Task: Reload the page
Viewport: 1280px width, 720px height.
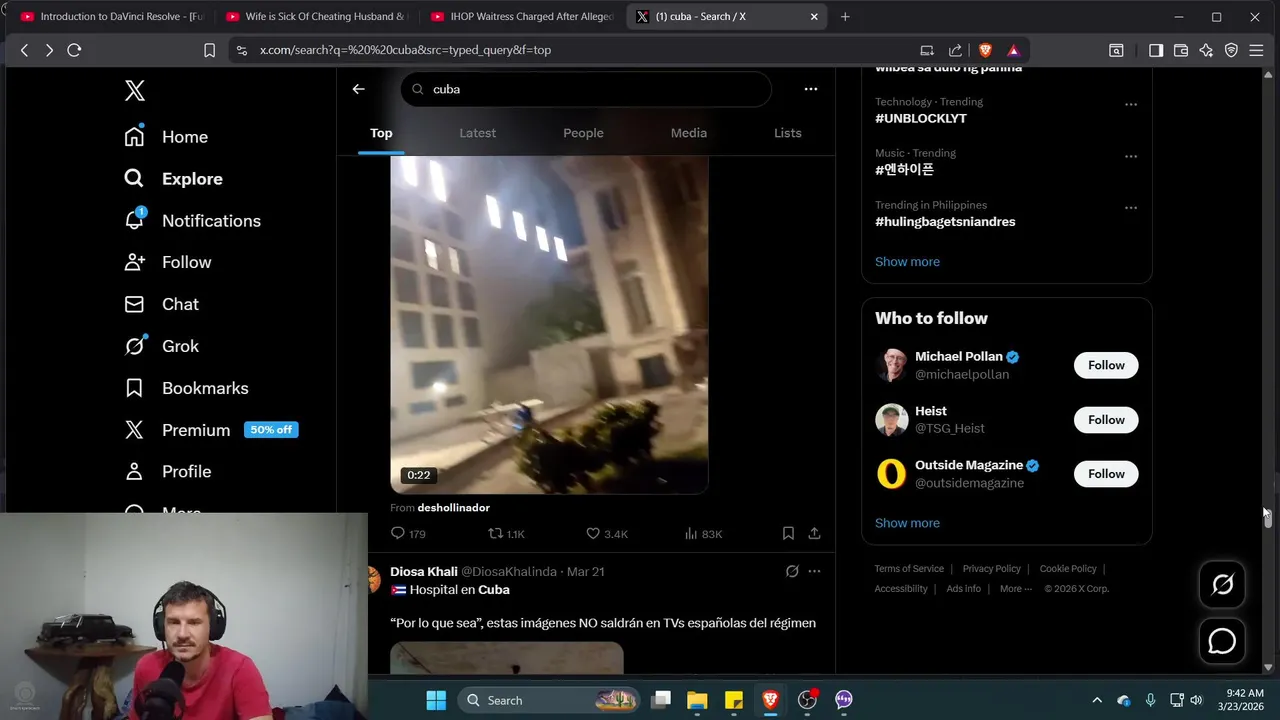Action: (74, 50)
